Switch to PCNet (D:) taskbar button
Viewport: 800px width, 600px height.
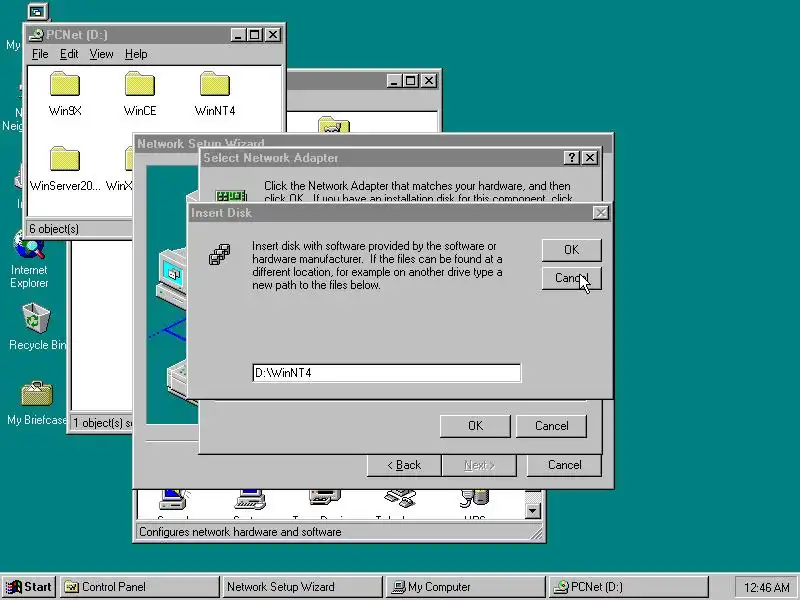click(628, 587)
